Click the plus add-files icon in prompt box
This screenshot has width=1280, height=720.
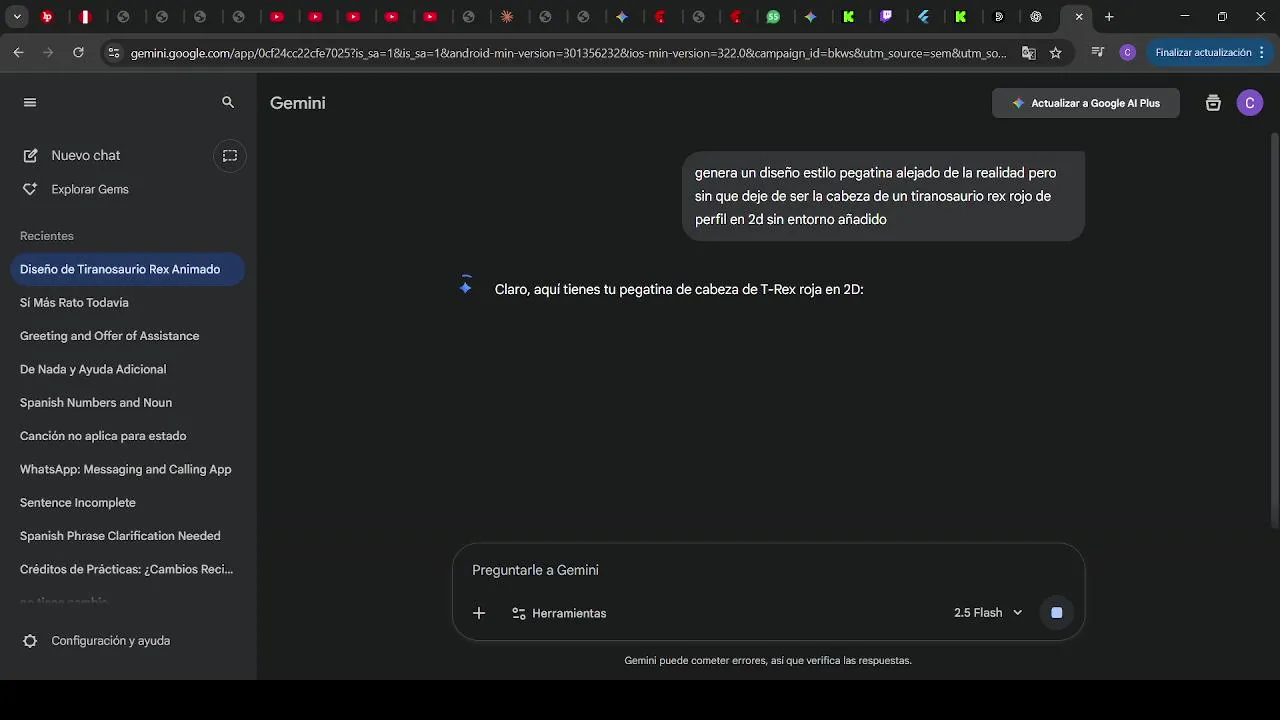479,613
